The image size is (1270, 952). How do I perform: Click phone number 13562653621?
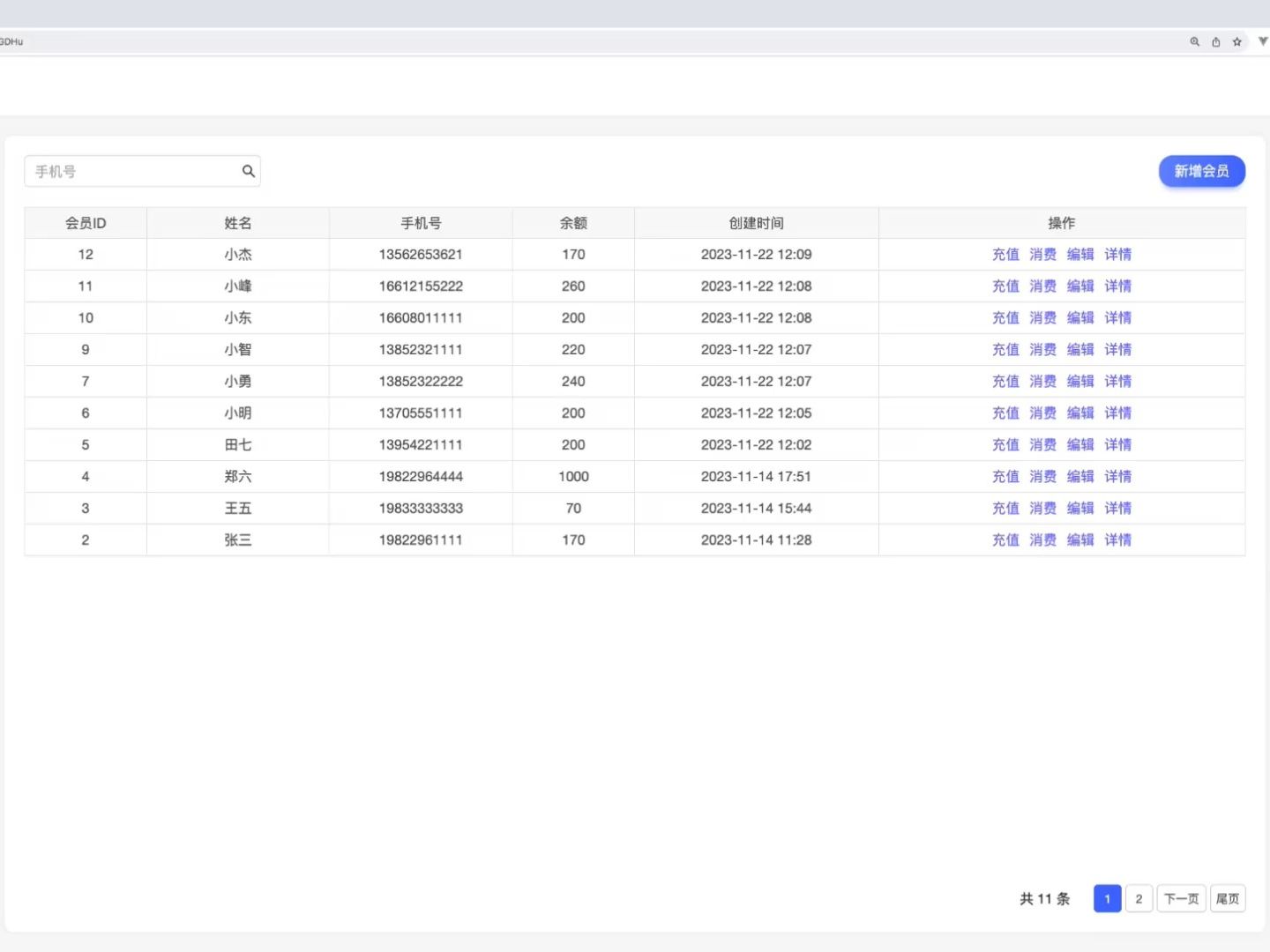[421, 254]
